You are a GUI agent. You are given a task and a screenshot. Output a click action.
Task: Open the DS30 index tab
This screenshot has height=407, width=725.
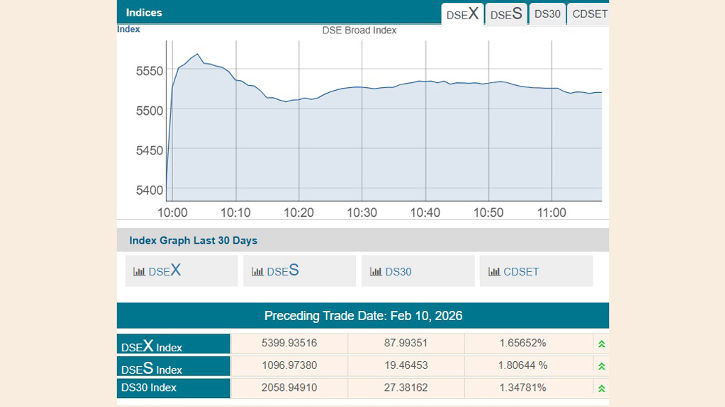point(547,14)
